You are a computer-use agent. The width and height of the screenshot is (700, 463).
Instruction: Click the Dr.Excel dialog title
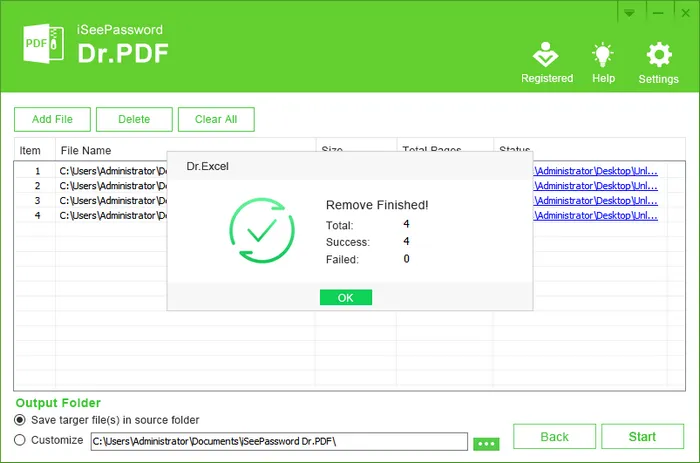point(208,166)
